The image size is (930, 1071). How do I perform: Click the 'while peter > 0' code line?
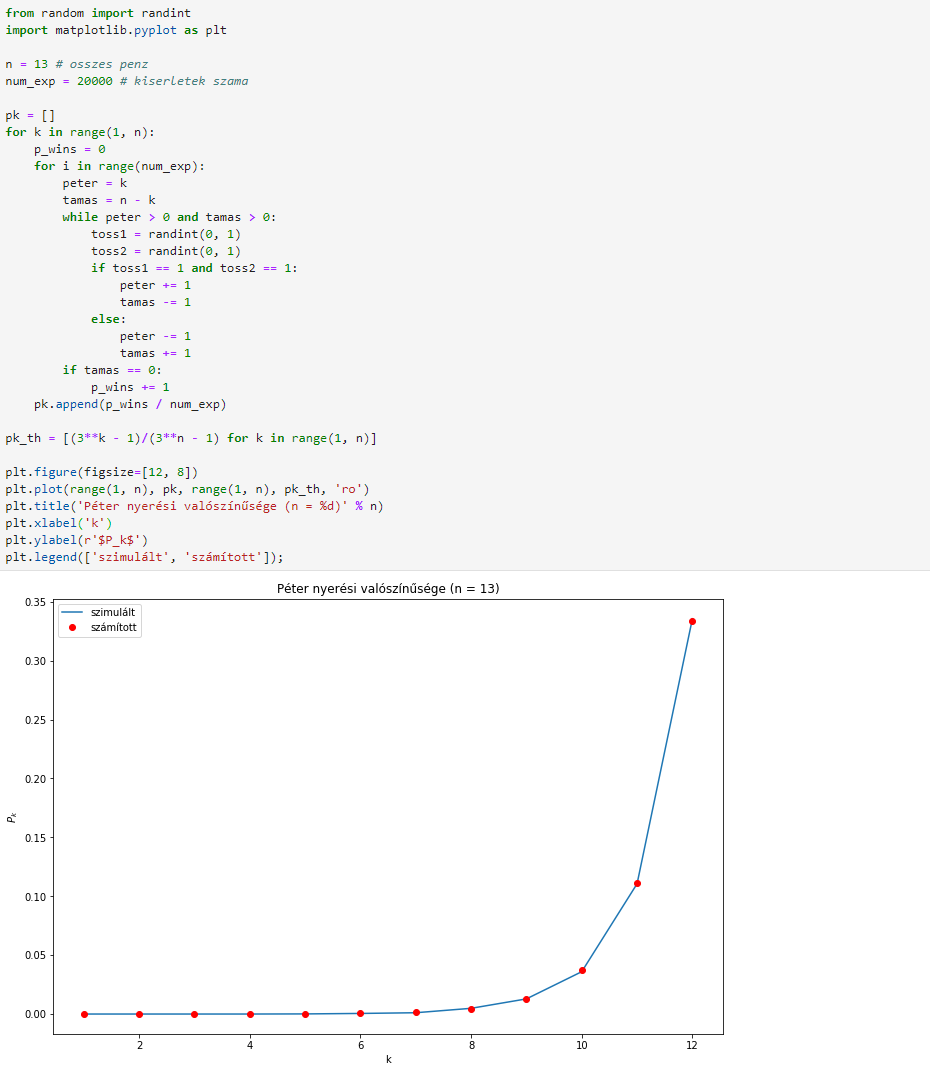point(169,217)
